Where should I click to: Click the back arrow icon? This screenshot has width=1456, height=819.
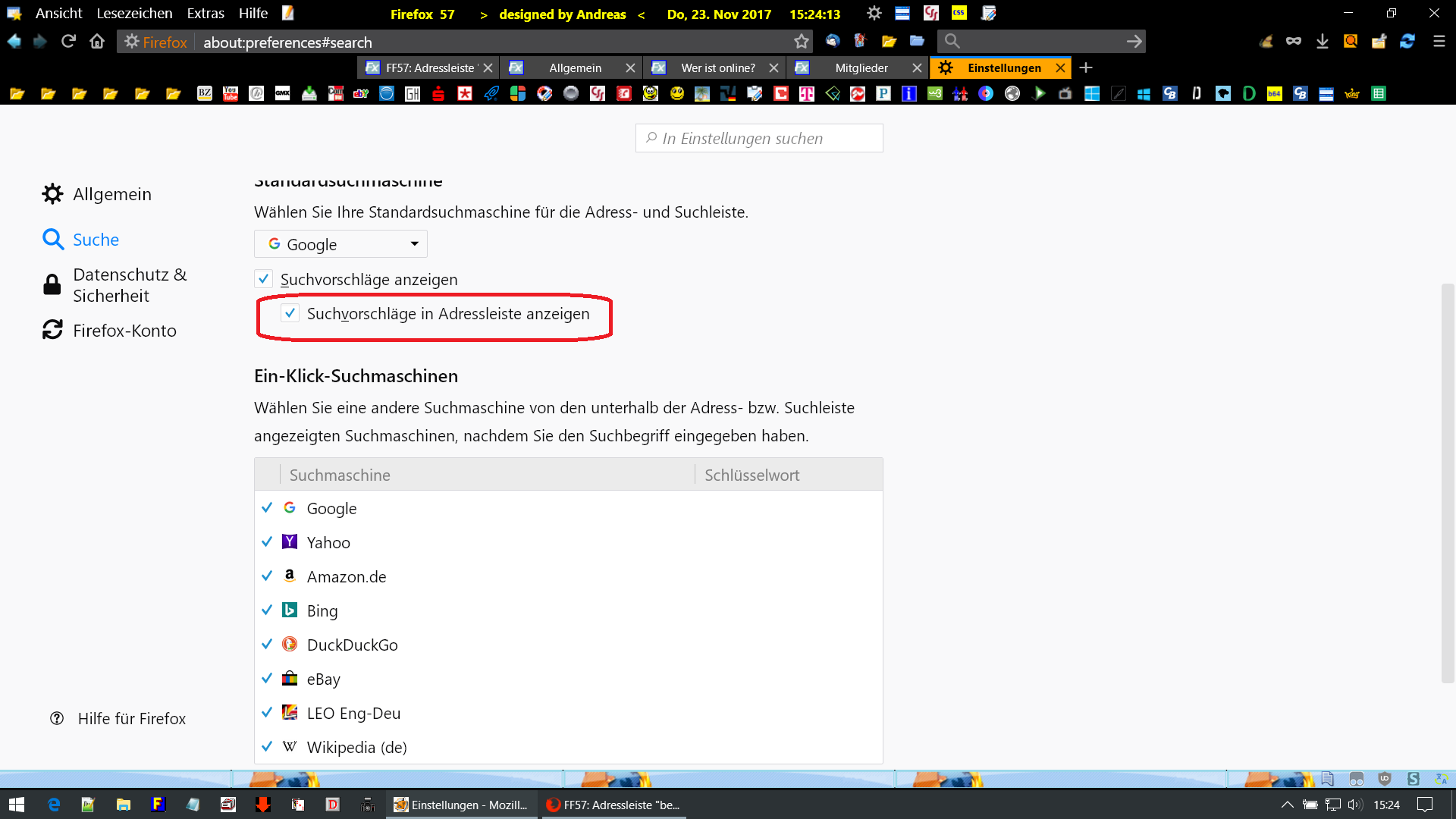[14, 42]
